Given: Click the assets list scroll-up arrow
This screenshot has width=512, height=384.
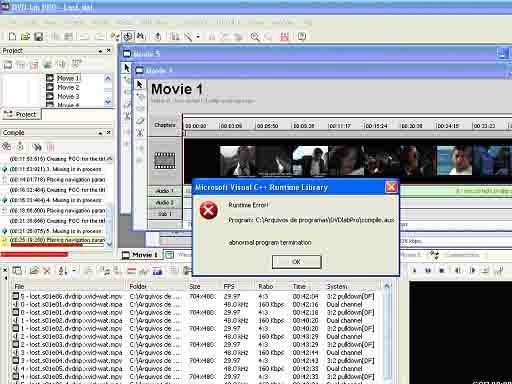Looking at the screenshot, I should [x=387, y=286].
